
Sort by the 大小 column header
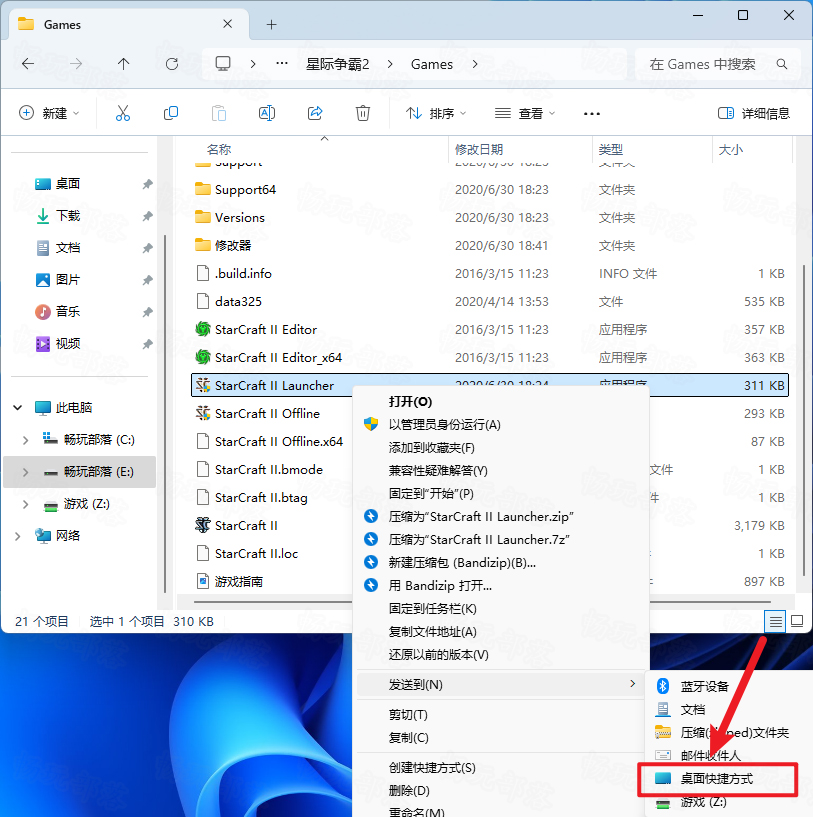[731, 150]
